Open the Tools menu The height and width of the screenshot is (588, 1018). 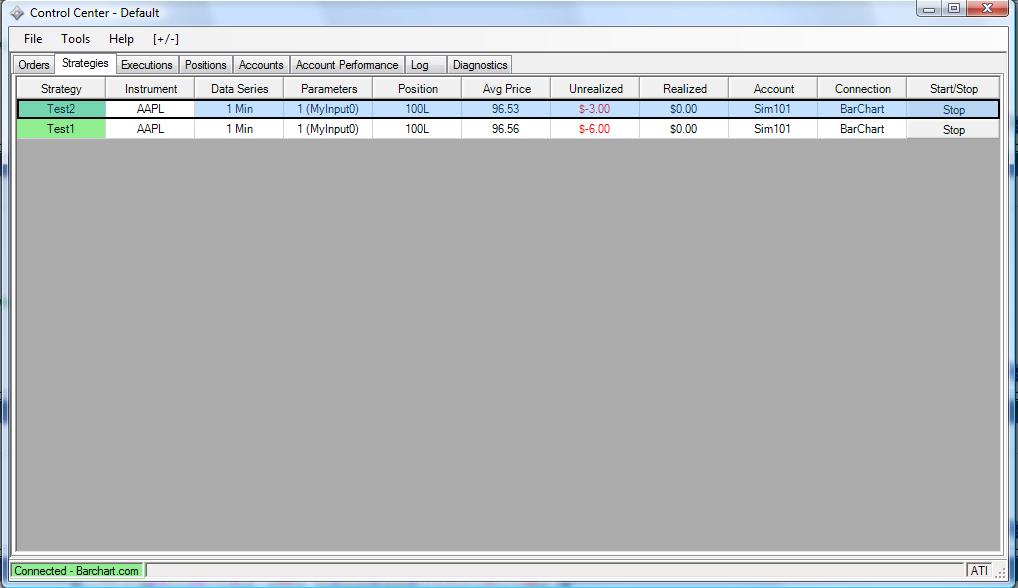tap(75, 39)
